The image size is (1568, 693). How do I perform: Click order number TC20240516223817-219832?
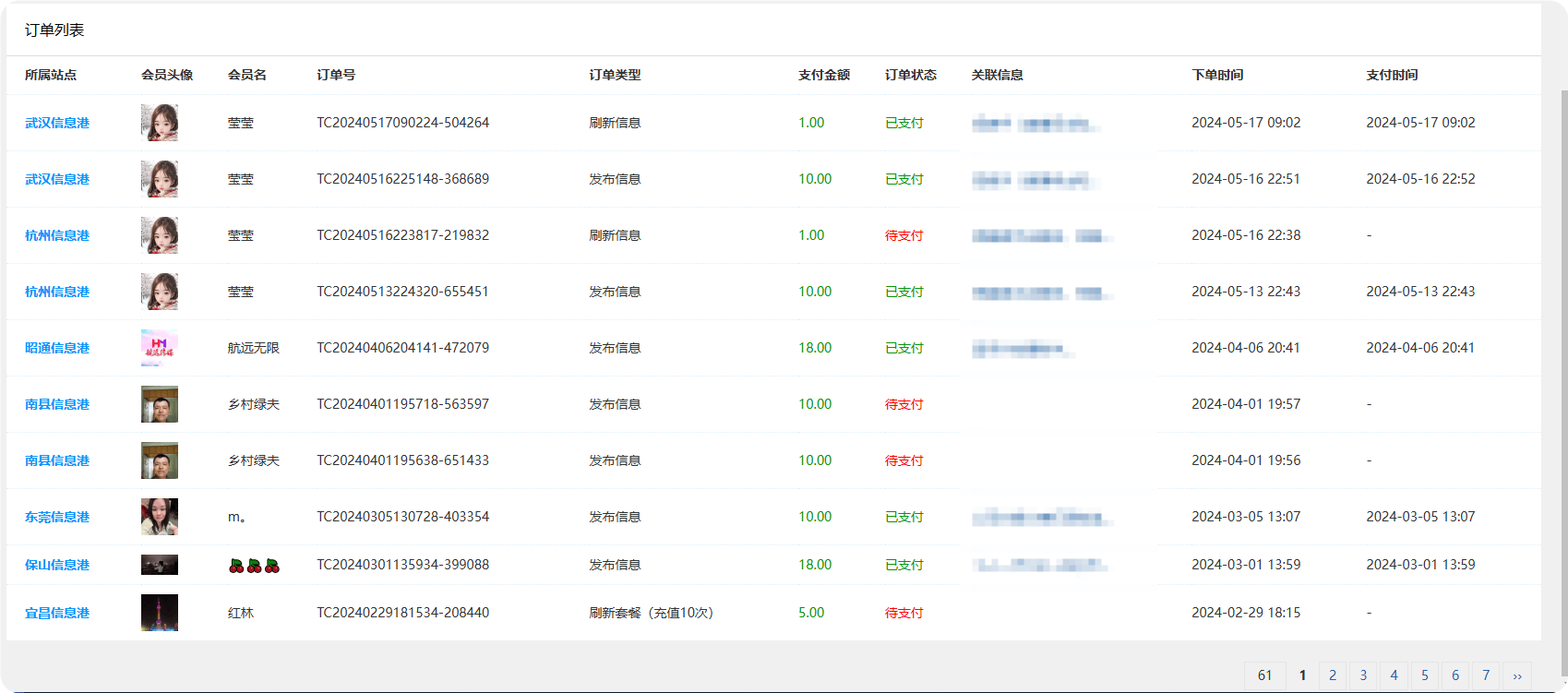(x=403, y=235)
